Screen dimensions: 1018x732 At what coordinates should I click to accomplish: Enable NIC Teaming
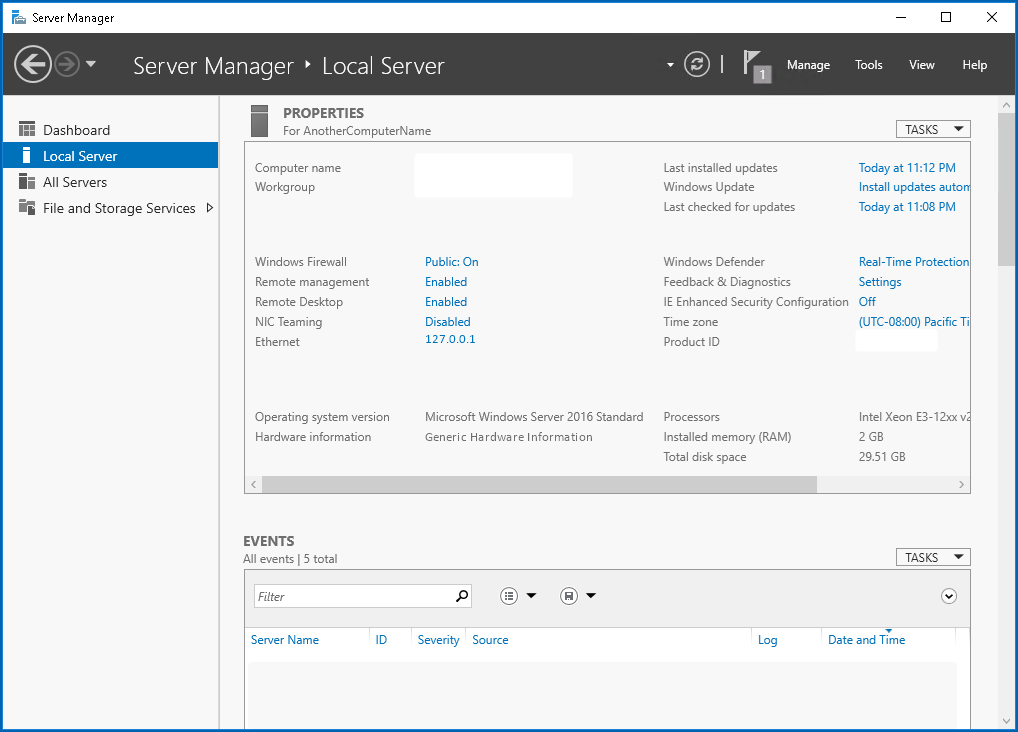click(x=447, y=321)
